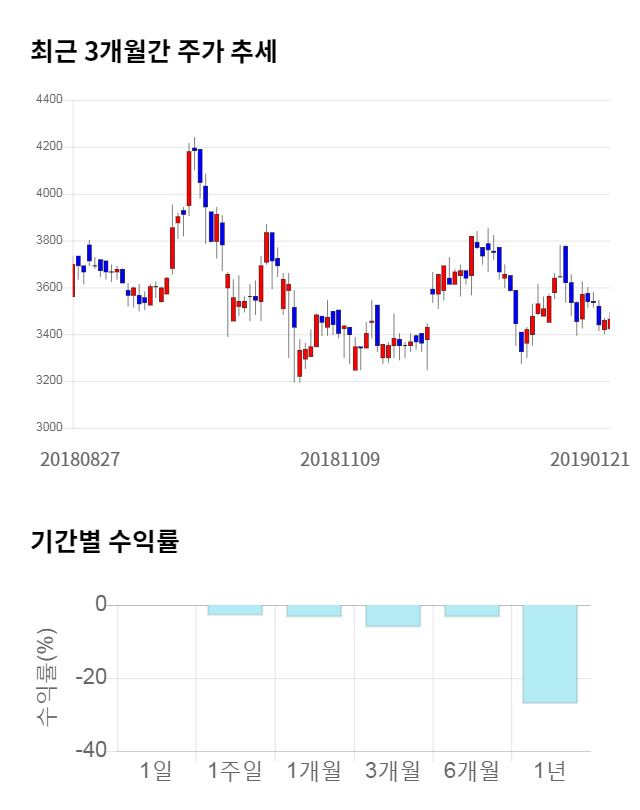This screenshot has height=810, width=640.
Task: Click the 1일 axis label
Action: tap(156, 771)
